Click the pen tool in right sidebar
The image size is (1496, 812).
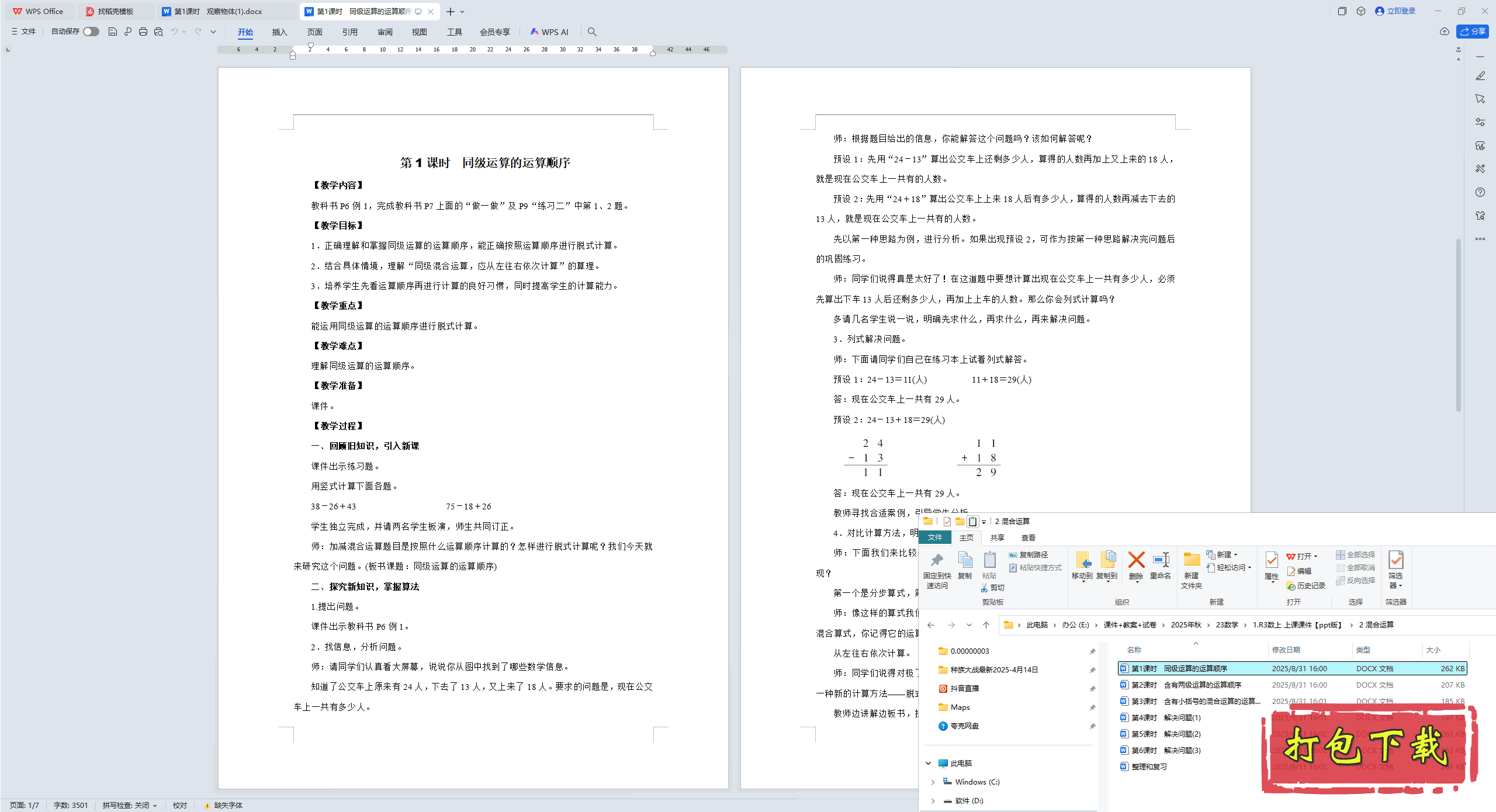point(1480,76)
